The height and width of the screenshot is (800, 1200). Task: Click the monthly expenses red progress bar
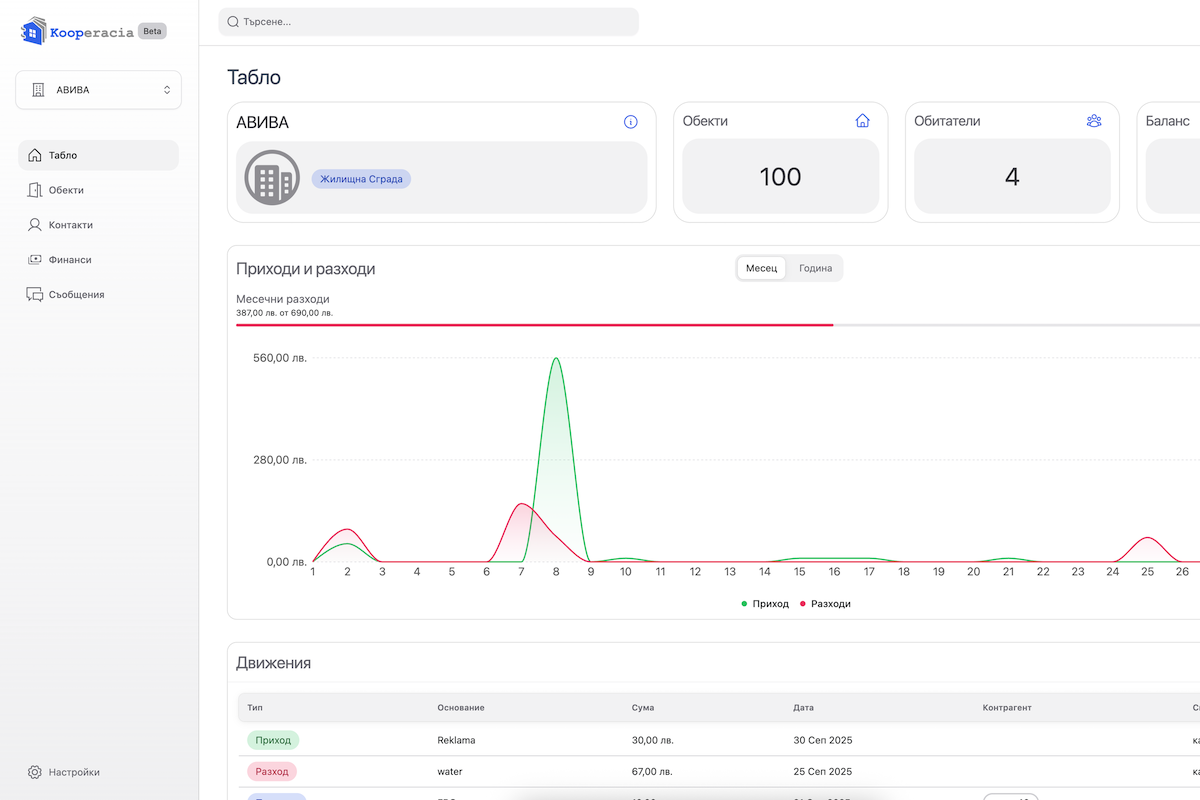coord(534,325)
